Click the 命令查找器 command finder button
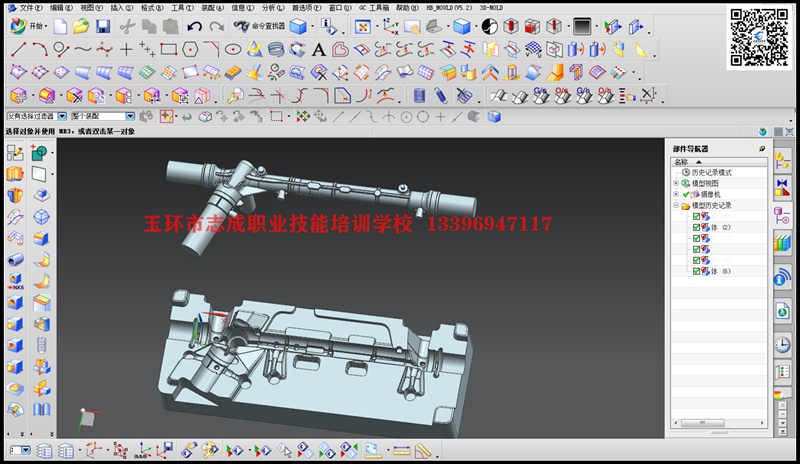The width and height of the screenshot is (800, 464). (259, 26)
